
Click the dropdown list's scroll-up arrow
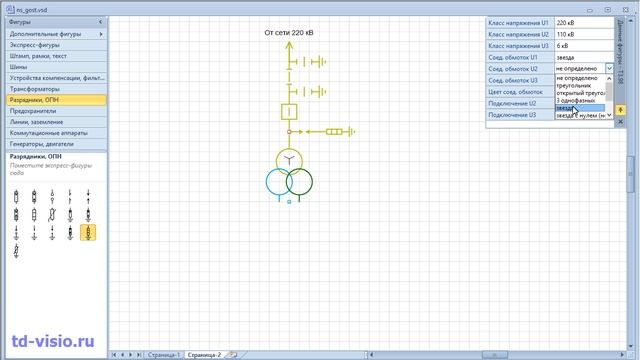click(x=609, y=78)
